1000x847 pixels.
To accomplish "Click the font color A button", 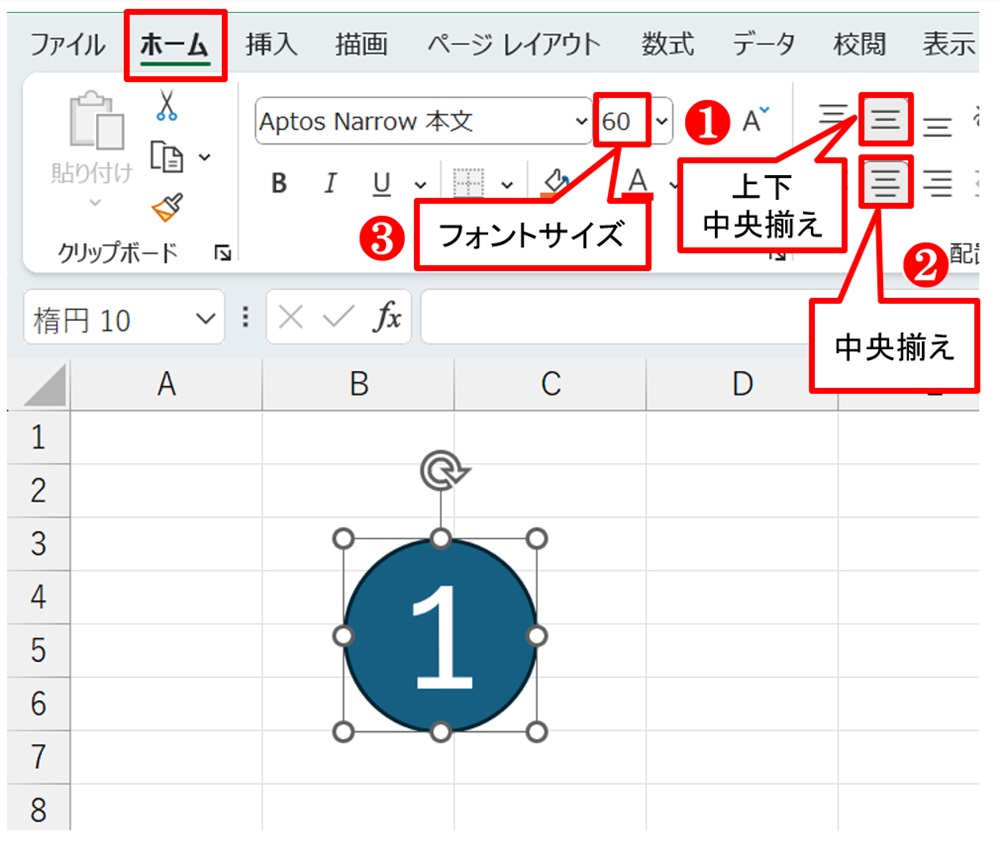I will coord(637,181).
